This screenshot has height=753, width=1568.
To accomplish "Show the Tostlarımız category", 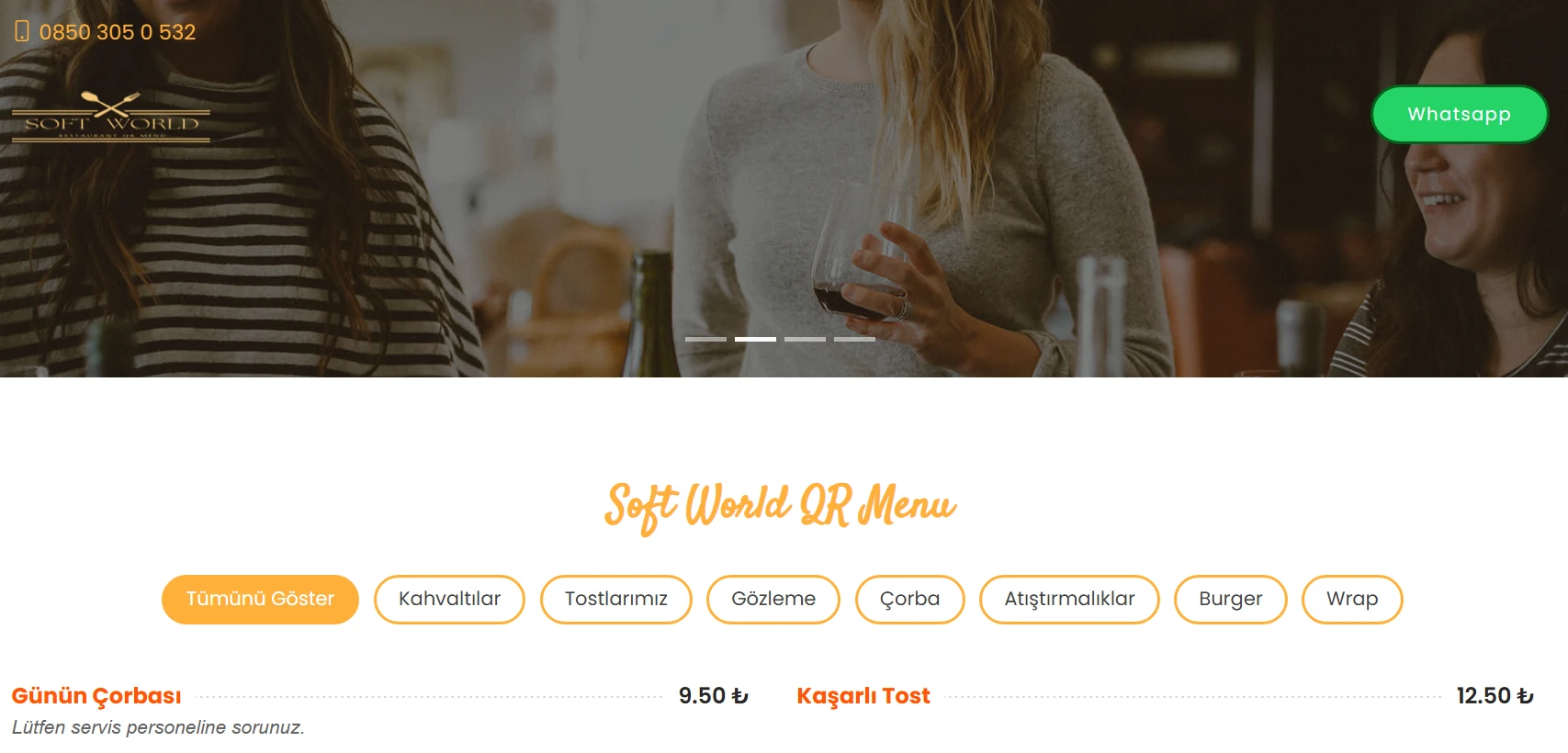I will pos(615,600).
